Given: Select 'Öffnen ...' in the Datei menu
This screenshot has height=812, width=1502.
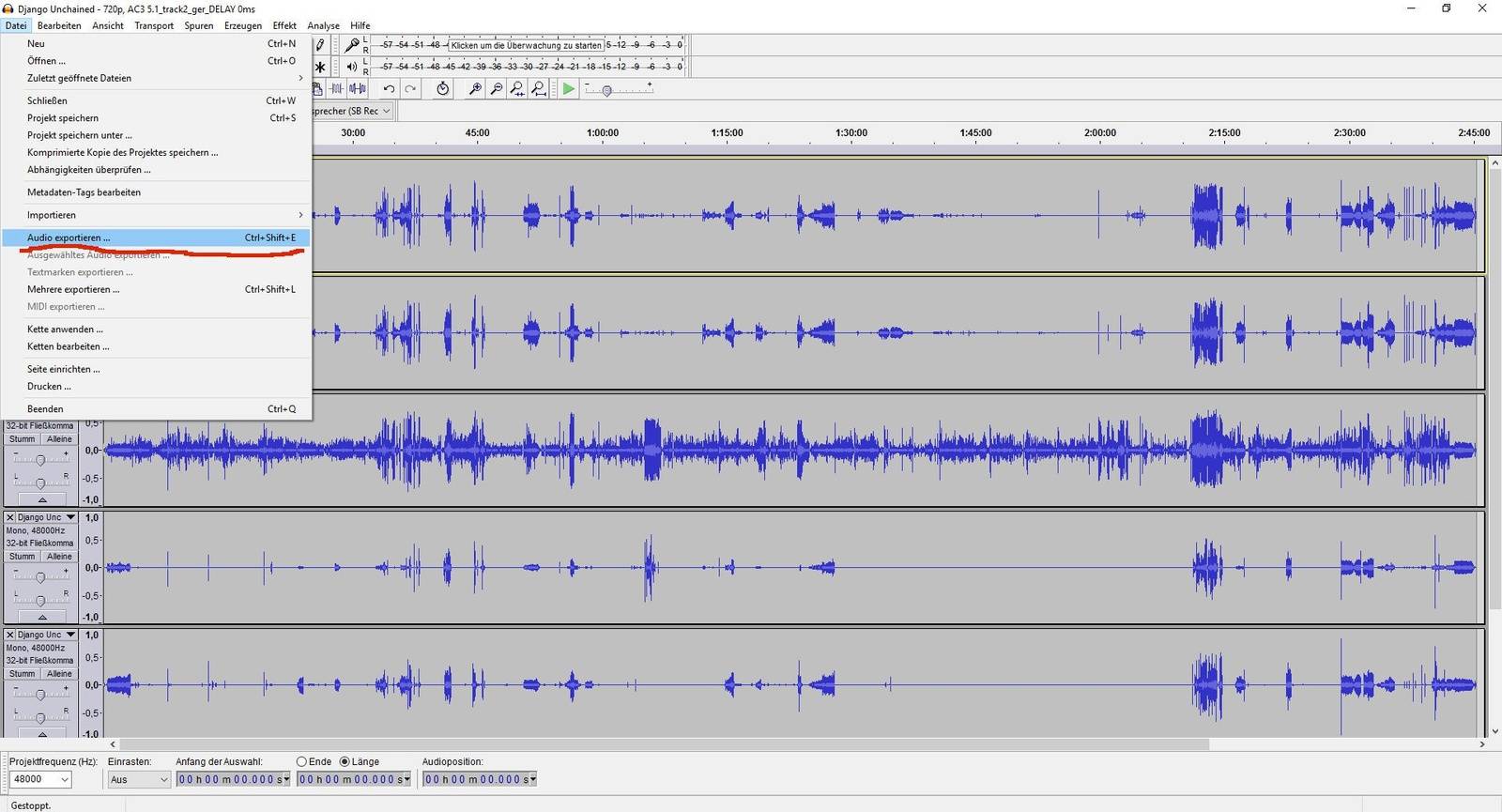Looking at the screenshot, I should click(156, 61).
